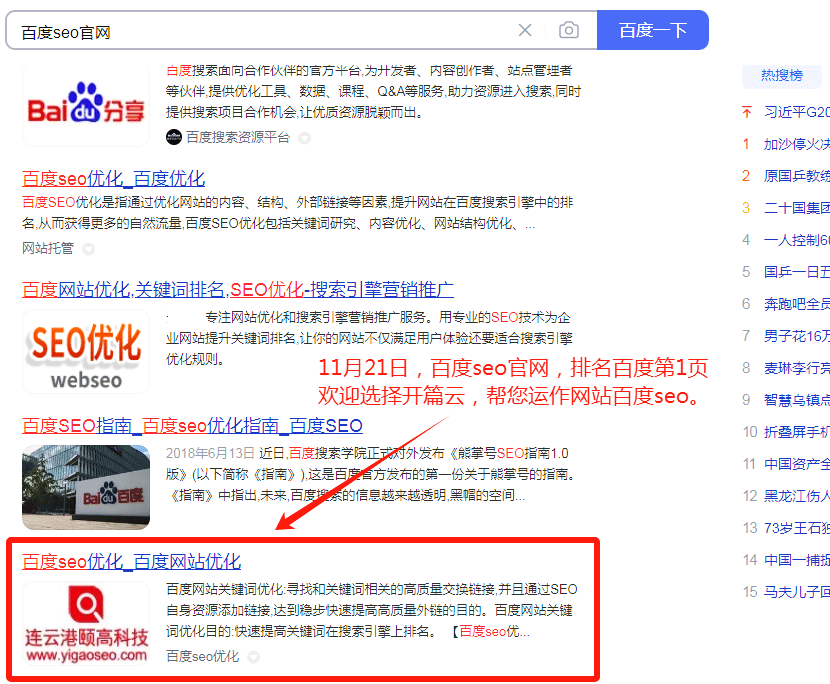Click the 百度一下 search button
The image size is (830, 684).
point(652,30)
